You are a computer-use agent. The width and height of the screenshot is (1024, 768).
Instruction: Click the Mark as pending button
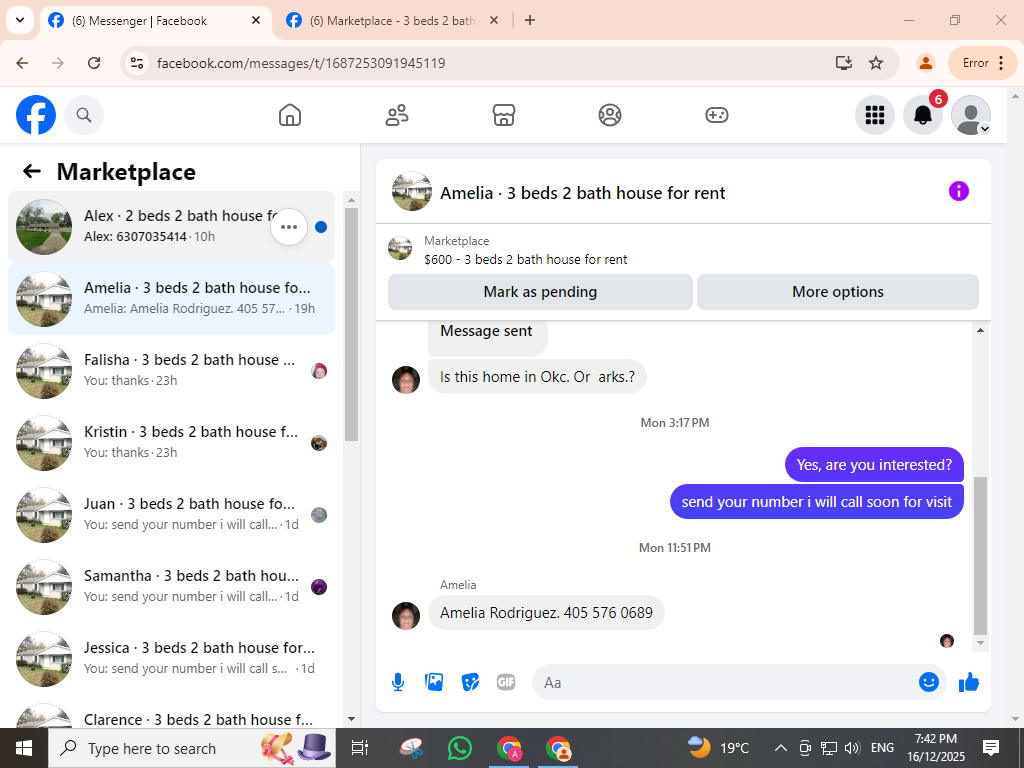click(x=540, y=292)
